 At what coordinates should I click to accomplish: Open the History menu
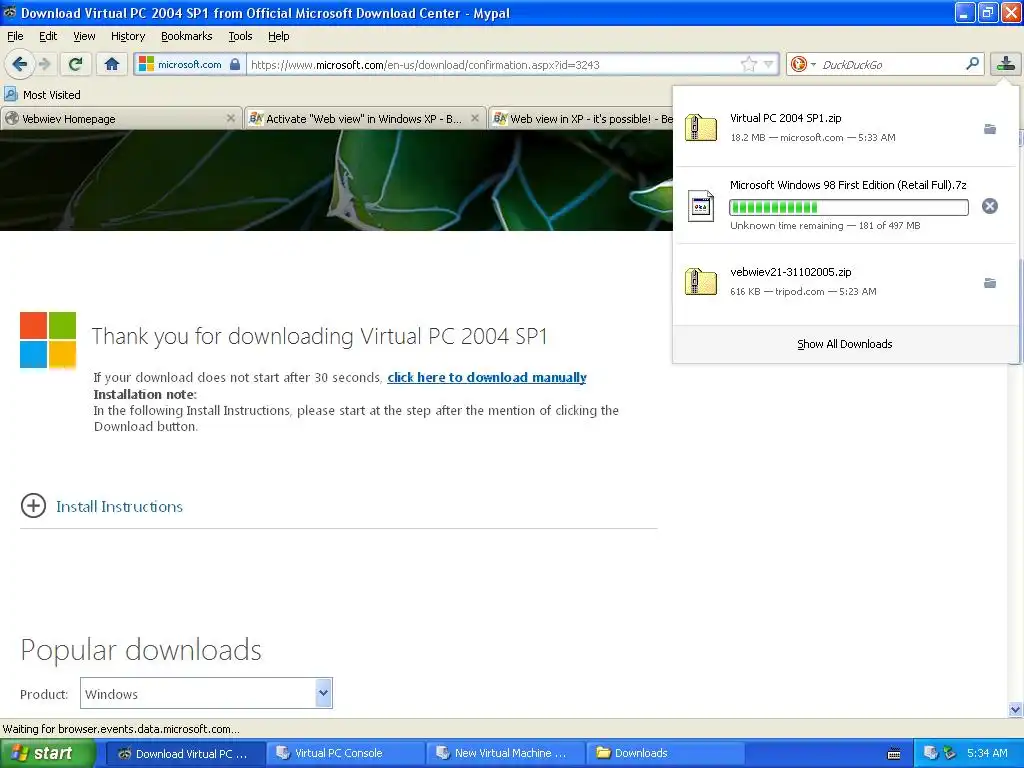[x=127, y=36]
